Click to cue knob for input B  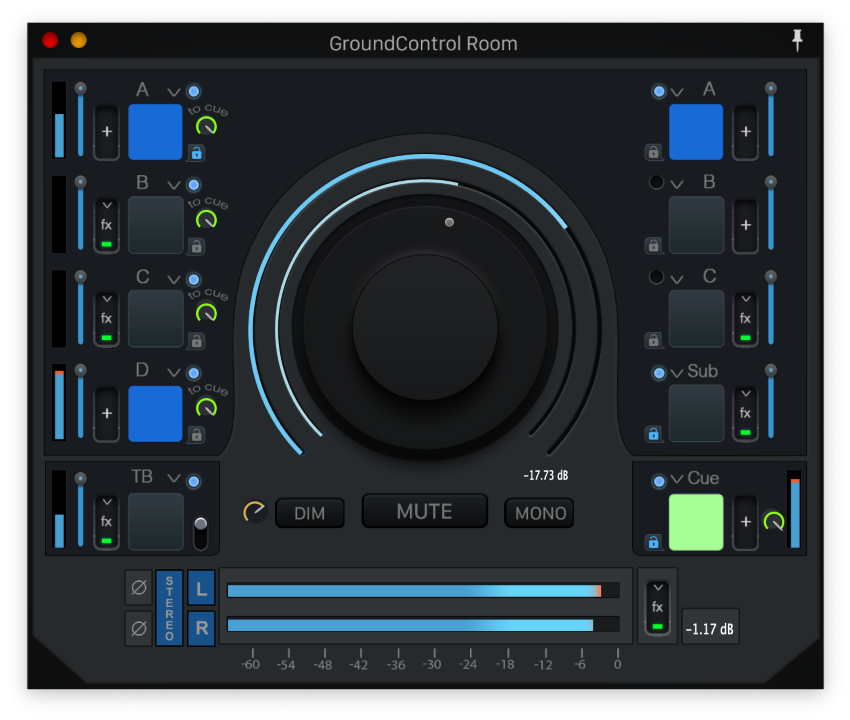coord(206,220)
